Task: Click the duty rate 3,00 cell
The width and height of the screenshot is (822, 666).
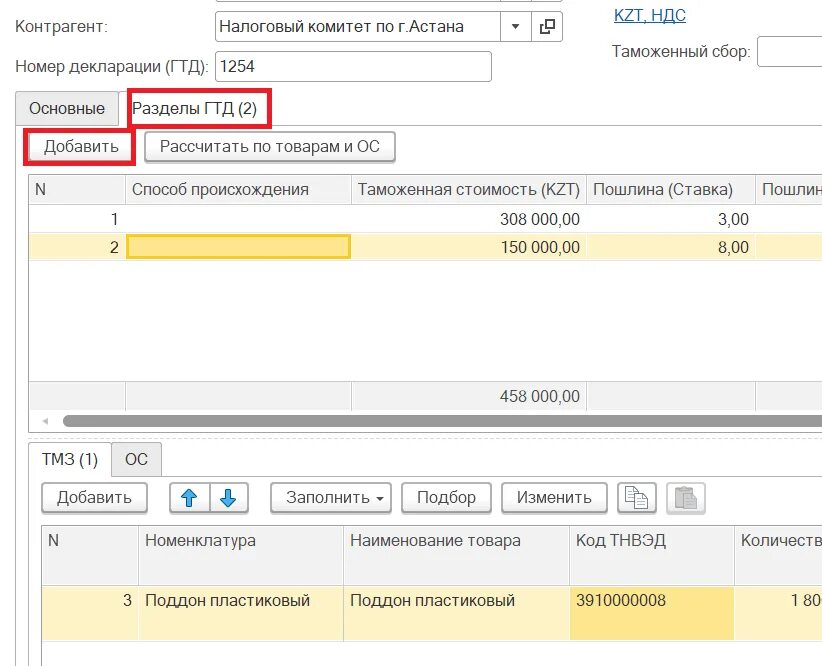Action: (x=670, y=219)
